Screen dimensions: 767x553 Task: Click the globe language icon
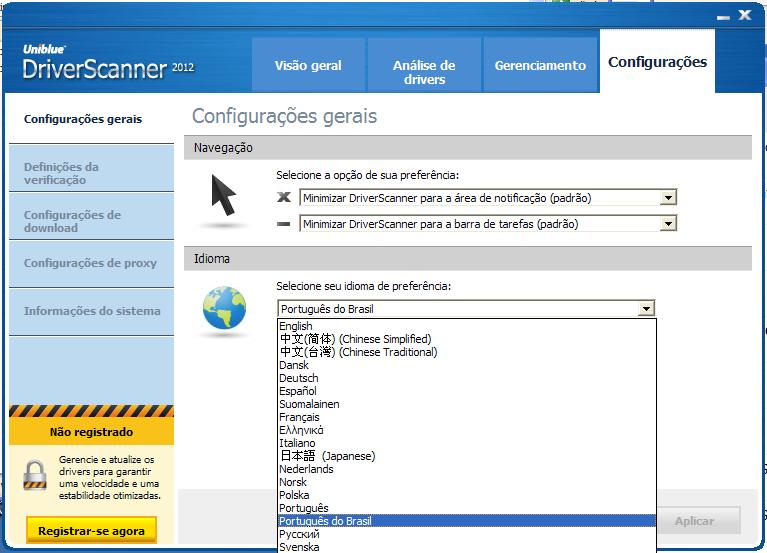pos(225,308)
